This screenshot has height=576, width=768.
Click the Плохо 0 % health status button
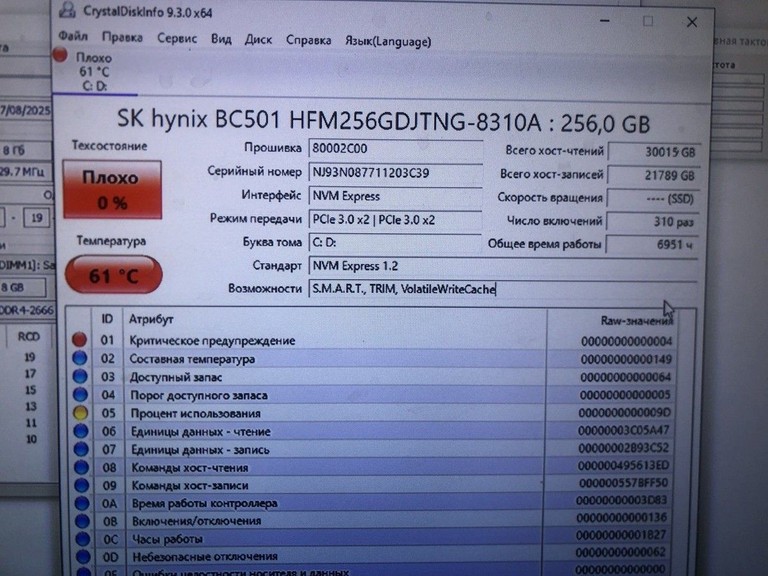[112, 190]
